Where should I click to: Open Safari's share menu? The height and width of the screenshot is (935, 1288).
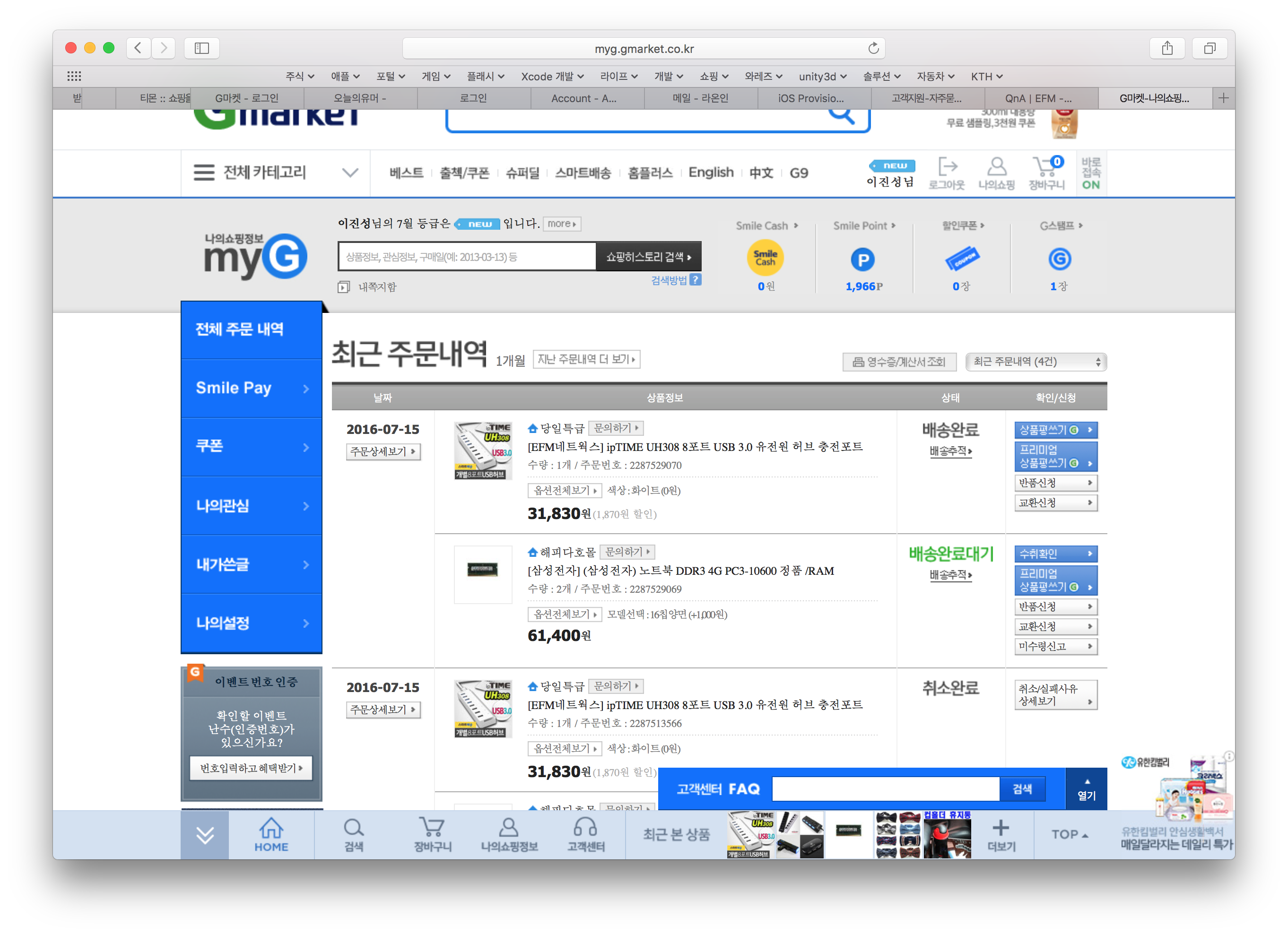[x=1167, y=48]
